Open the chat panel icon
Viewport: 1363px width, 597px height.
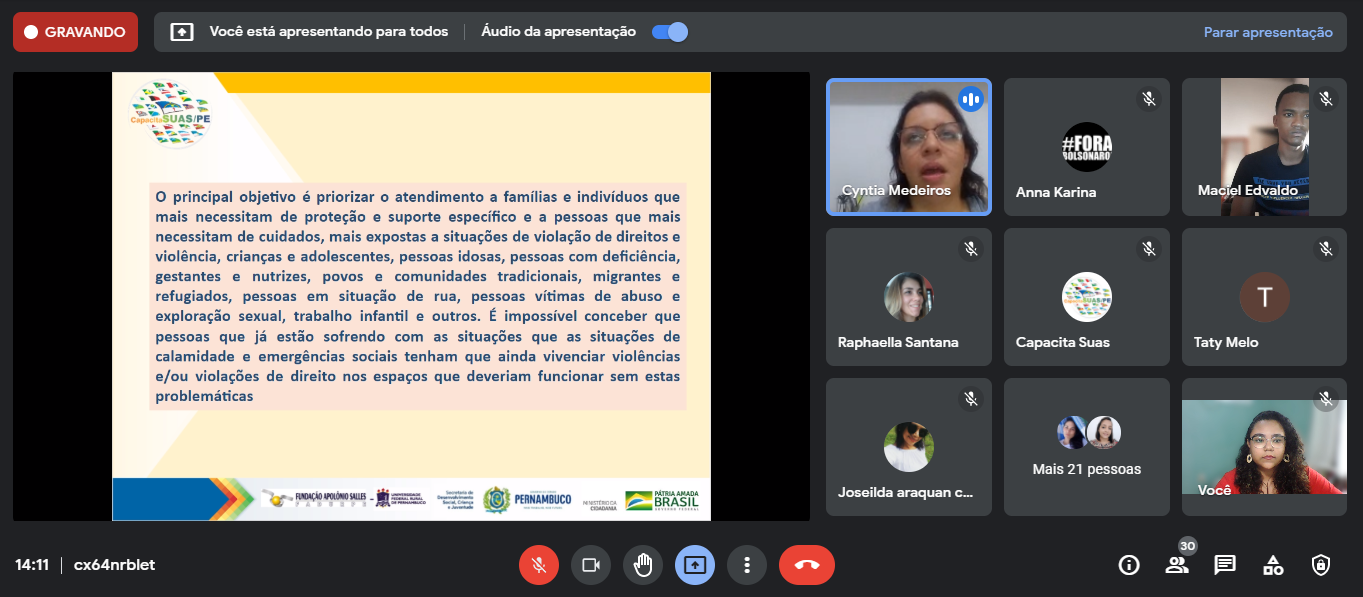coord(1225,565)
